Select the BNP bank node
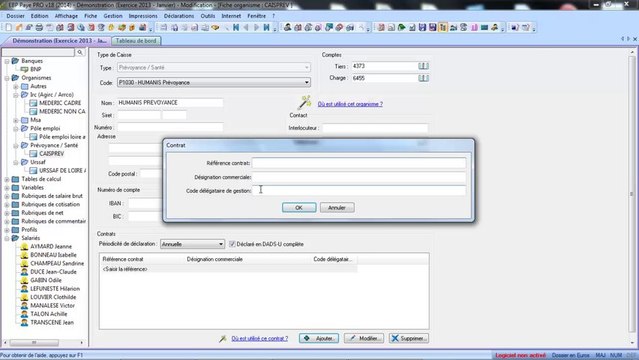 point(35,69)
